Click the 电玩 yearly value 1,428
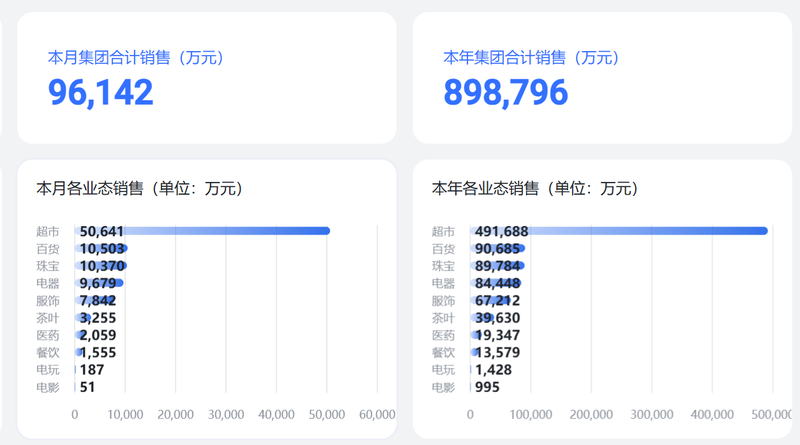The height and width of the screenshot is (445, 800). [x=493, y=370]
